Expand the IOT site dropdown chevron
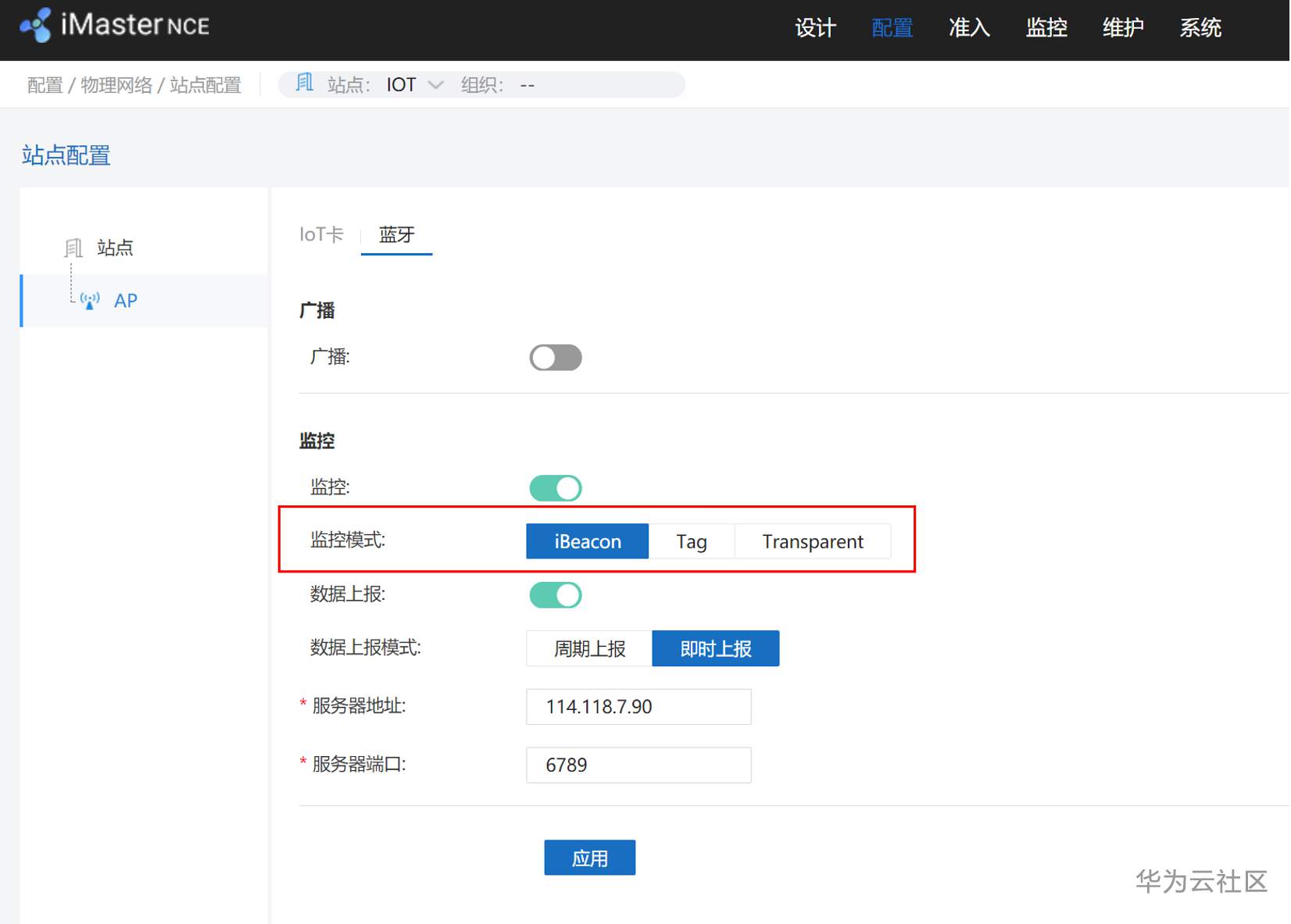The image size is (1291, 924). (x=436, y=85)
